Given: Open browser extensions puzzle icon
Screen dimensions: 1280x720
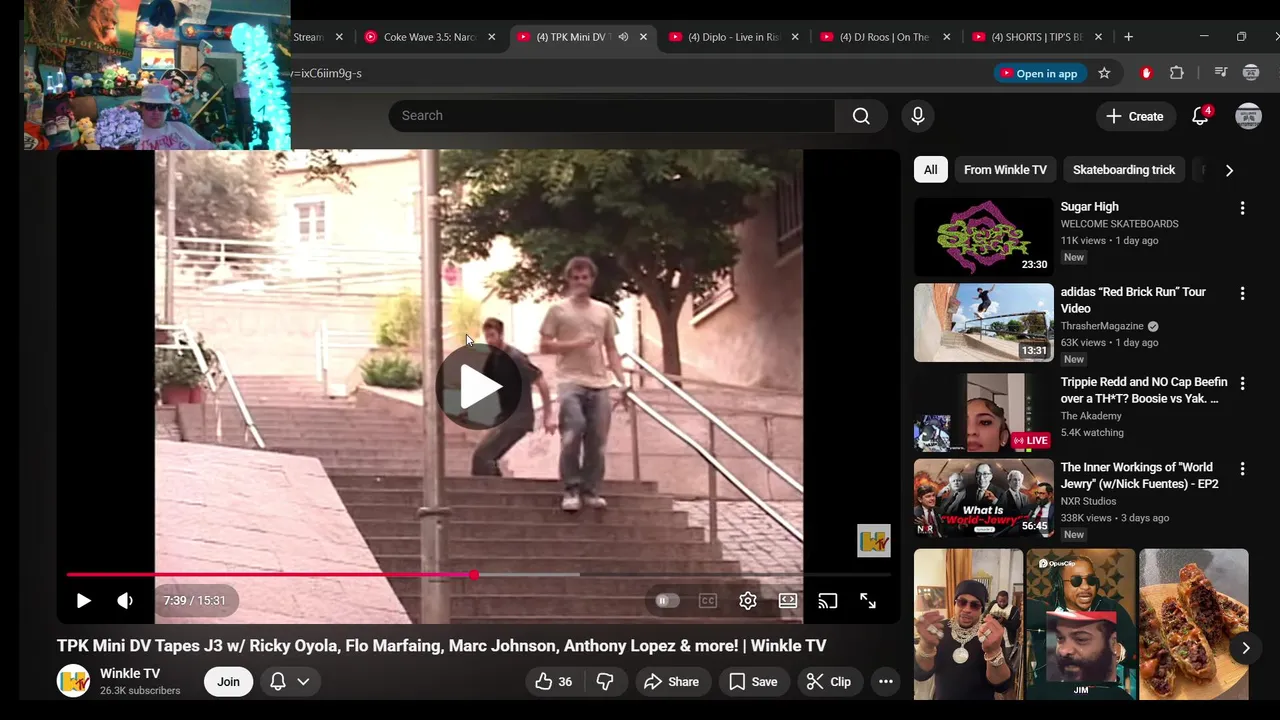Looking at the screenshot, I should tap(1177, 73).
